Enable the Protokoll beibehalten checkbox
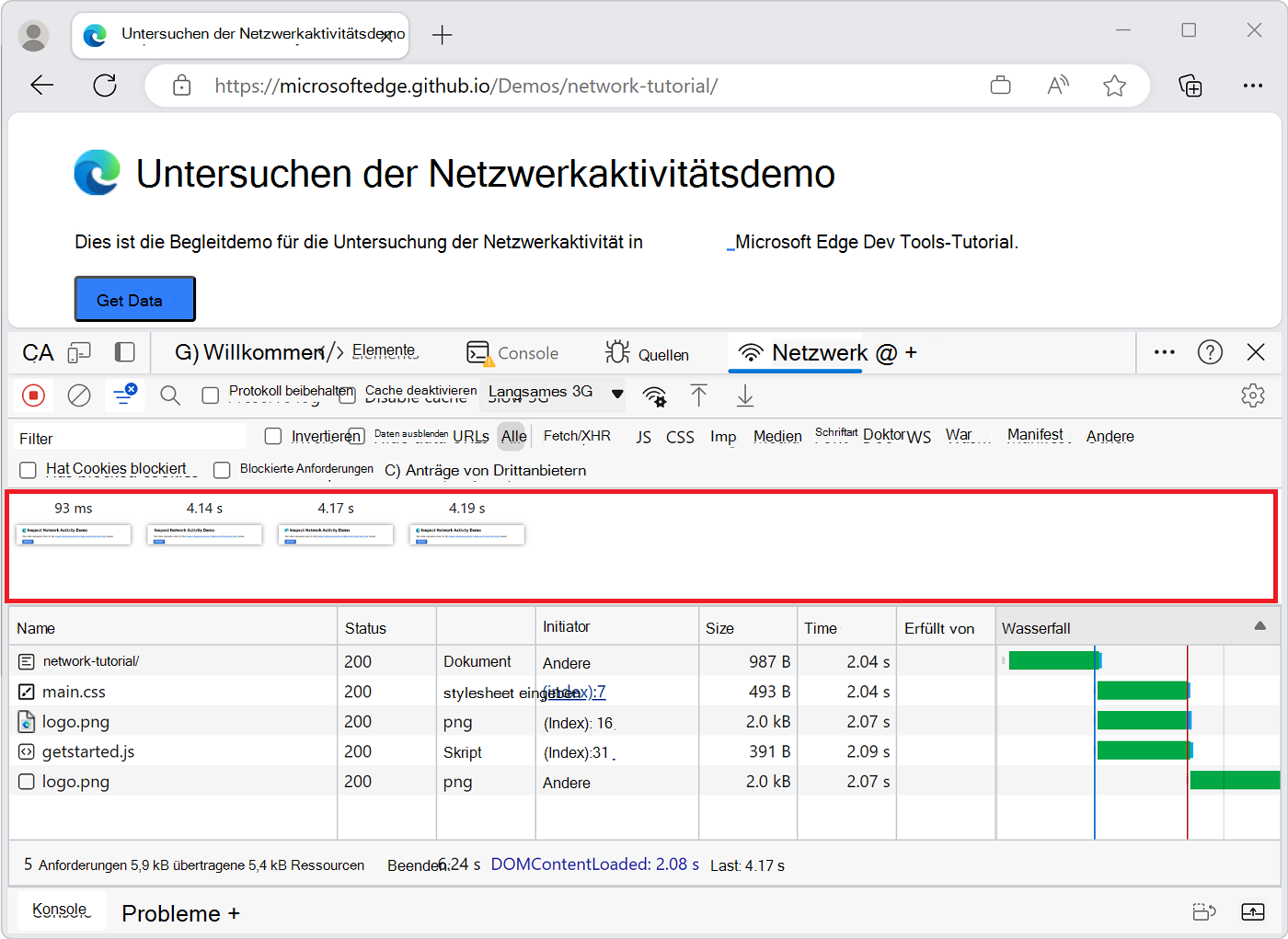This screenshot has width=1288, height=939. [x=211, y=395]
